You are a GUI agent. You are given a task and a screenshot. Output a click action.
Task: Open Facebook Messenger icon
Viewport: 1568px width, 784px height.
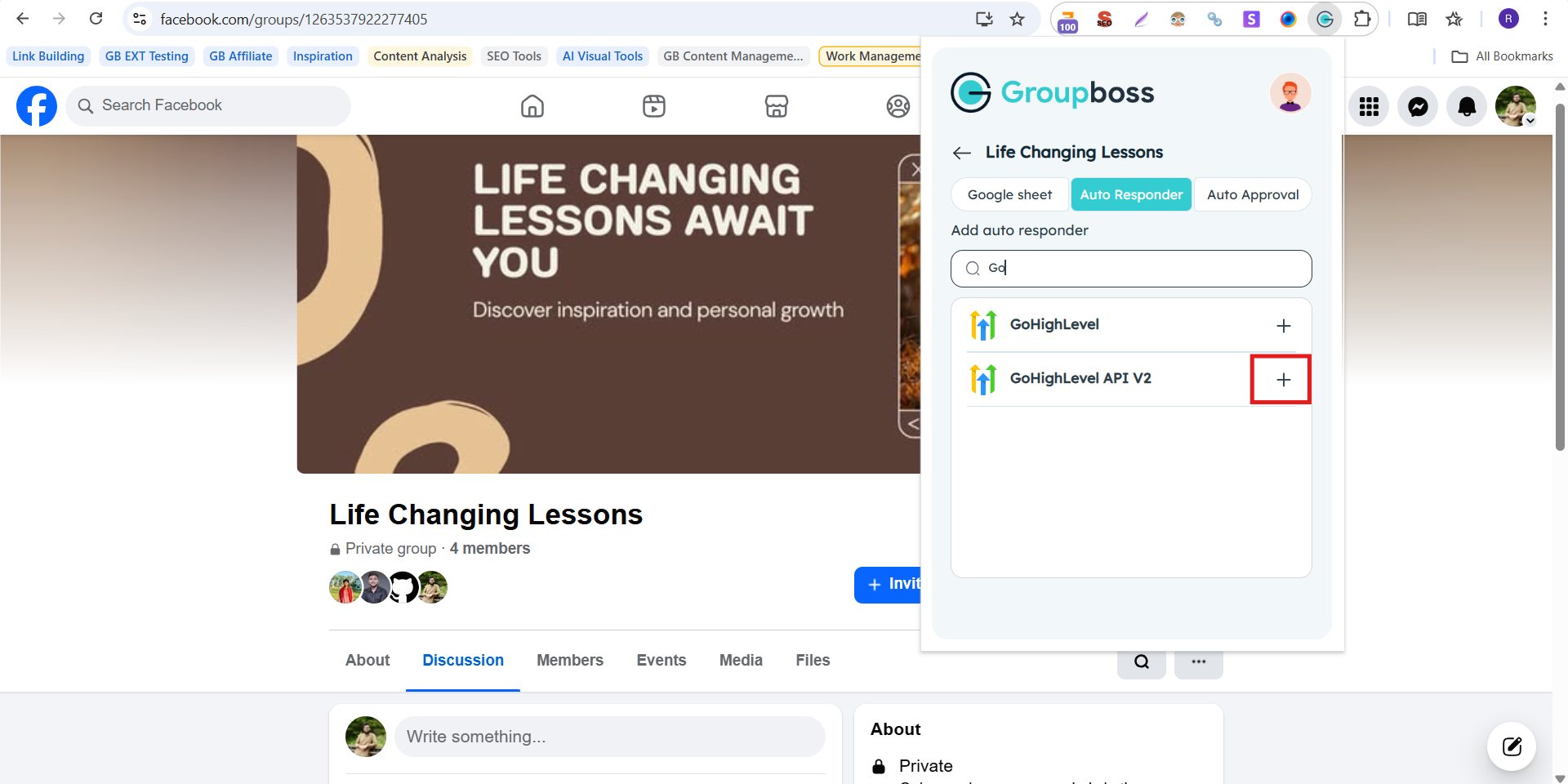tap(1418, 106)
